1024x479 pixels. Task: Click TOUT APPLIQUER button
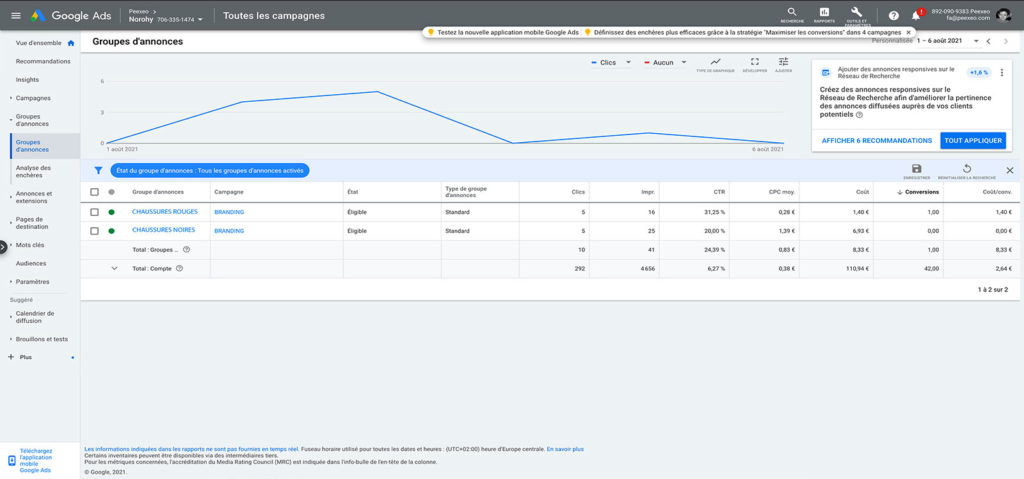973,140
